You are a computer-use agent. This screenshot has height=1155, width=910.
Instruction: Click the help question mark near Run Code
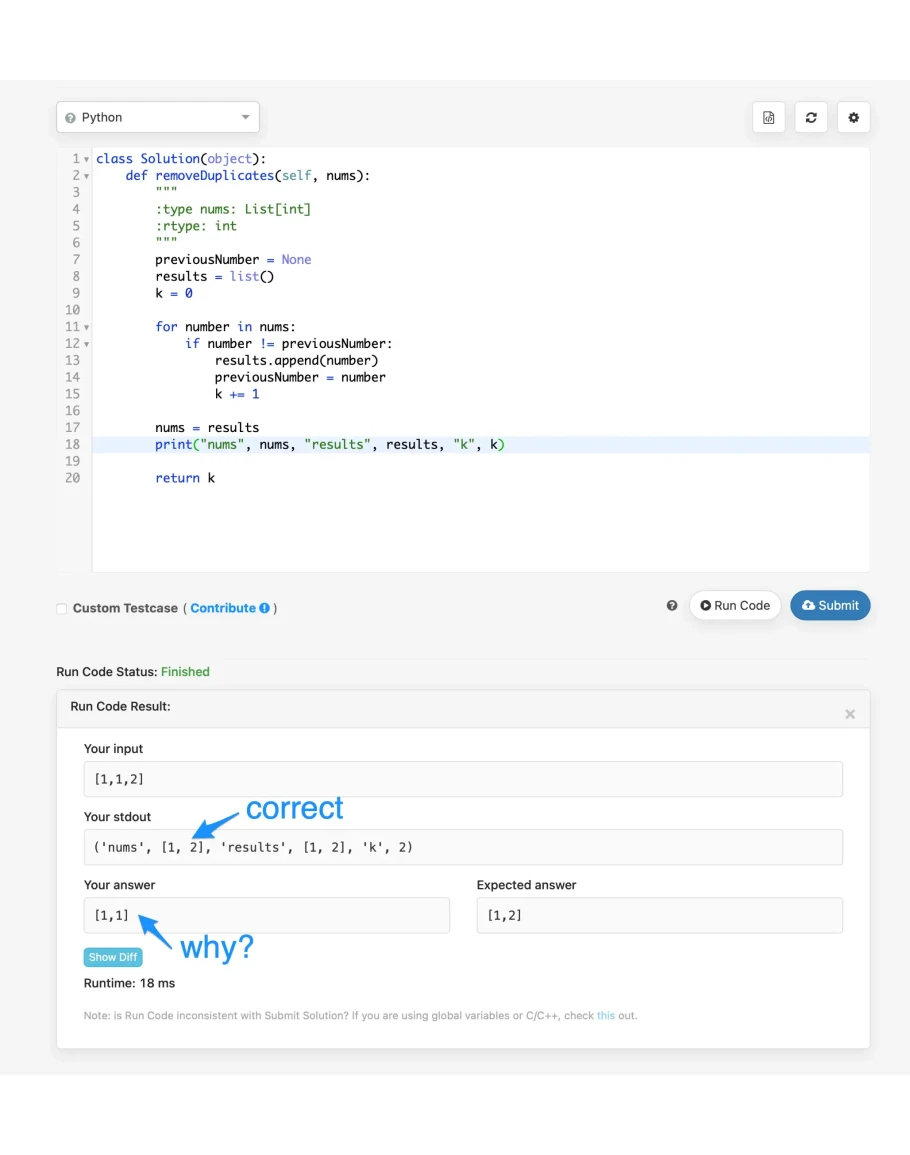tap(672, 606)
